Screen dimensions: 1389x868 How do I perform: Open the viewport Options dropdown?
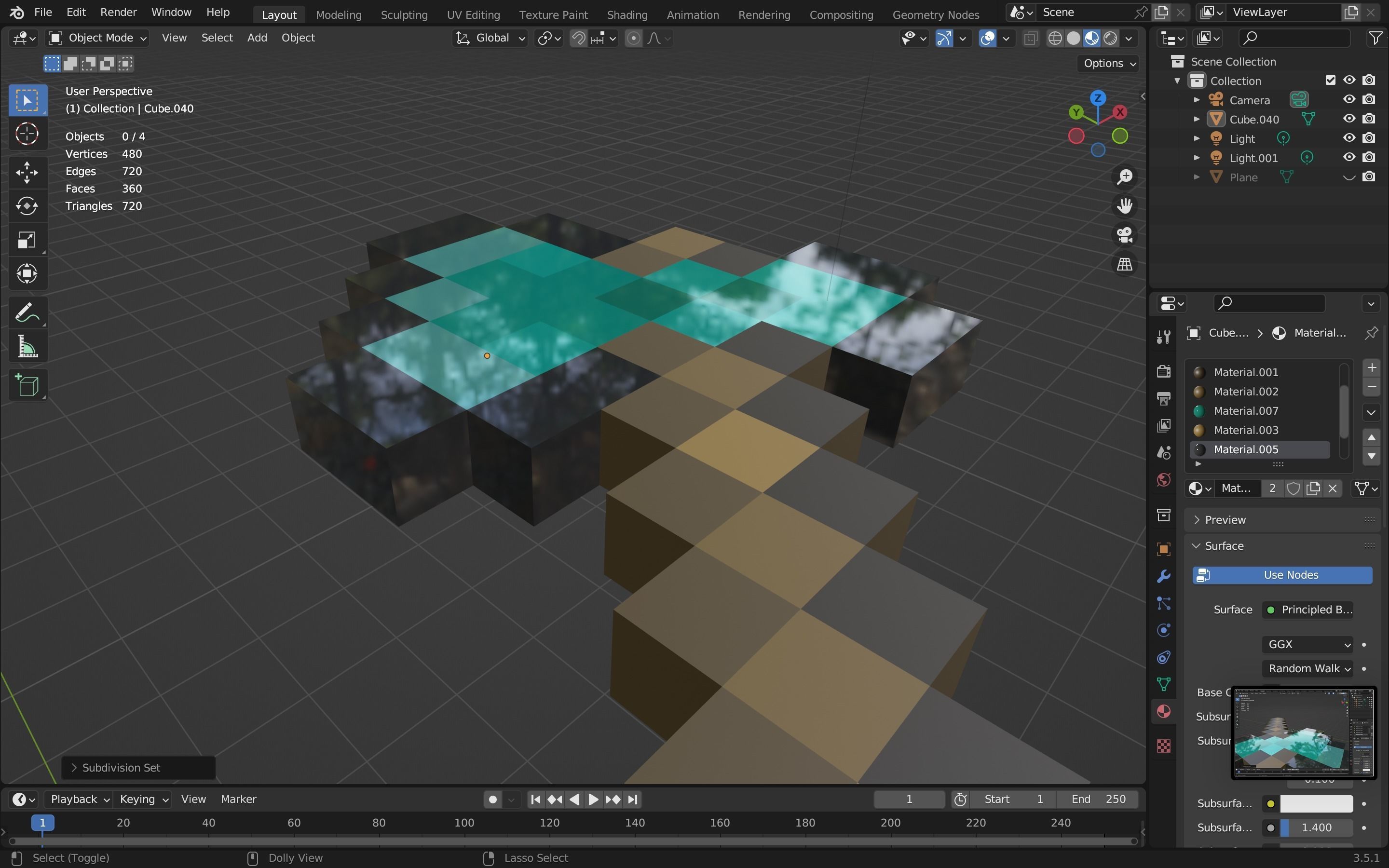click(x=1109, y=63)
